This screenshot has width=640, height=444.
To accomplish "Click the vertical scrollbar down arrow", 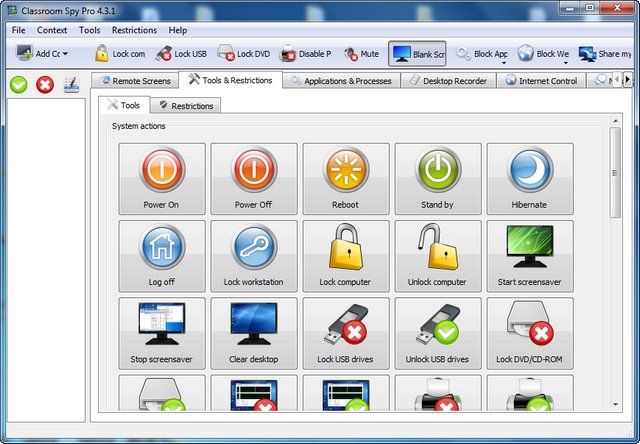I will pos(615,404).
